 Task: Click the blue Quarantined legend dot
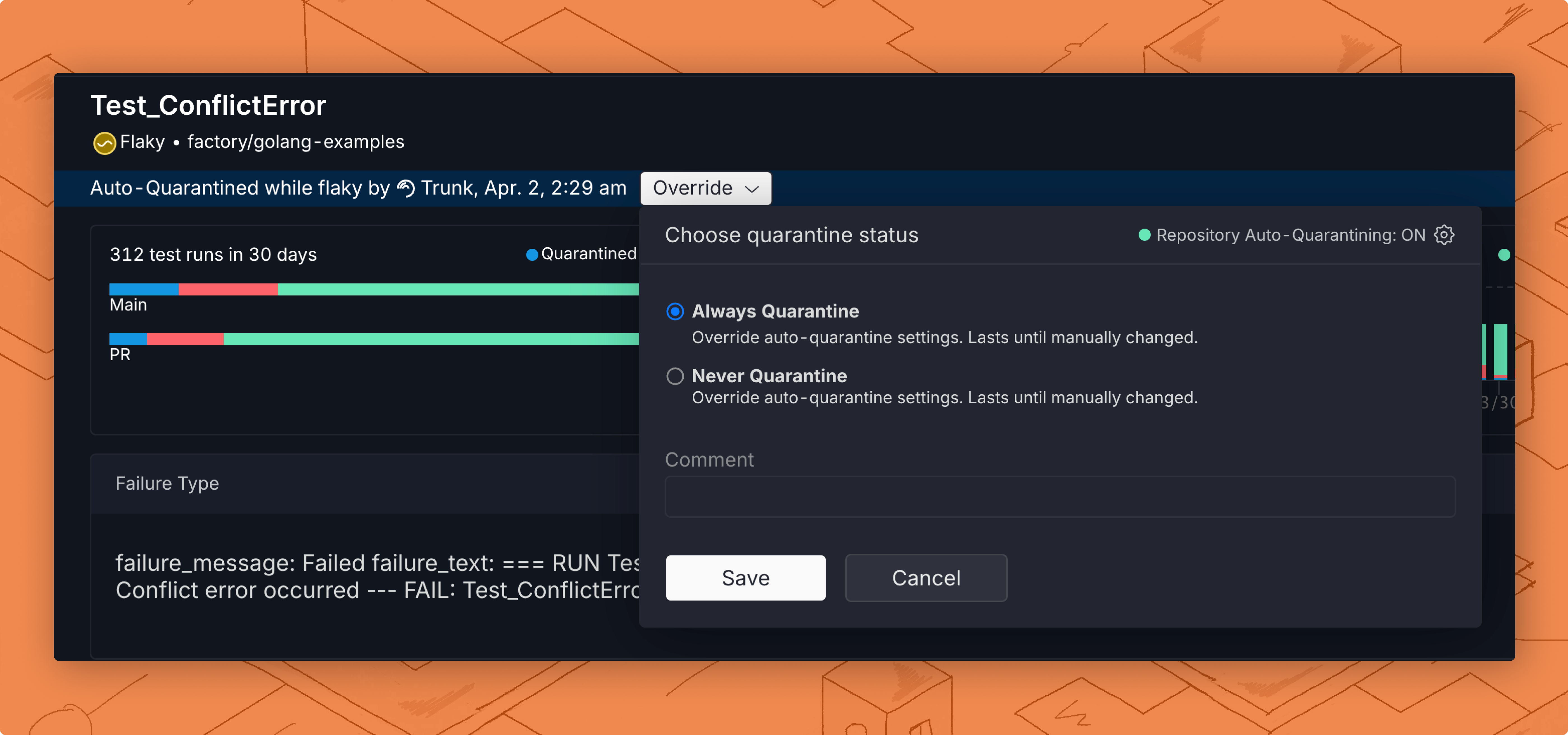(x=532, y=255)
